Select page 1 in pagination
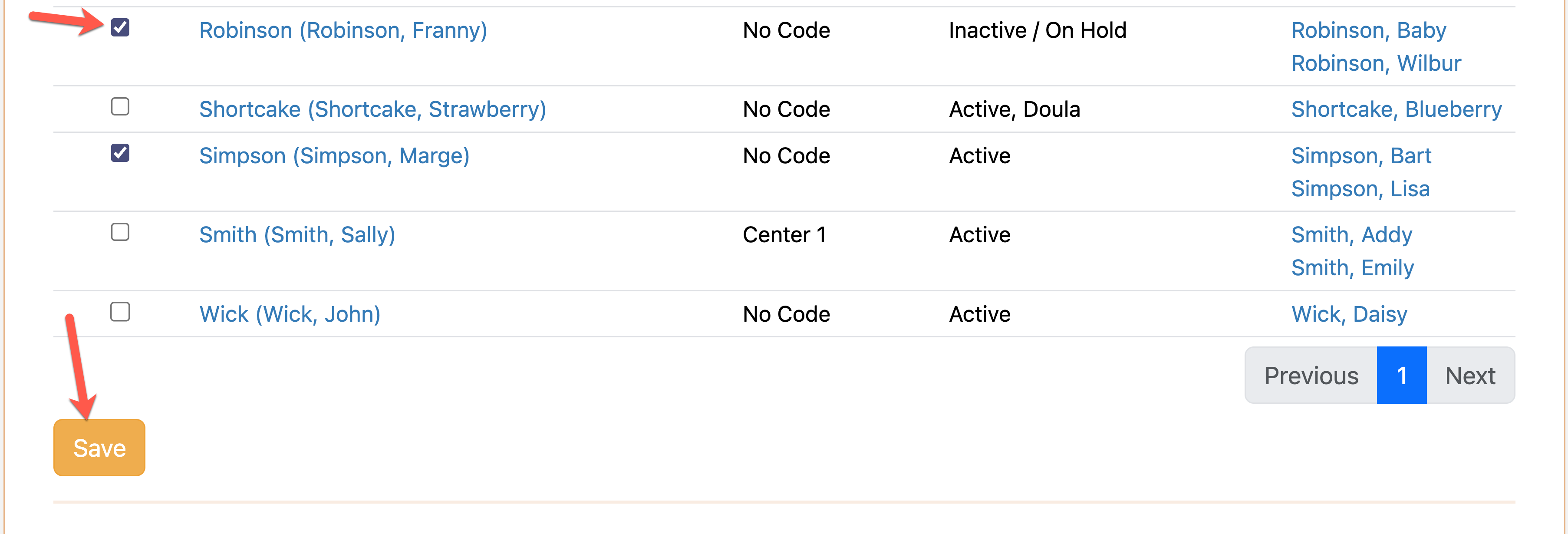1568x534 pixels. click(x=1401, y=376)
